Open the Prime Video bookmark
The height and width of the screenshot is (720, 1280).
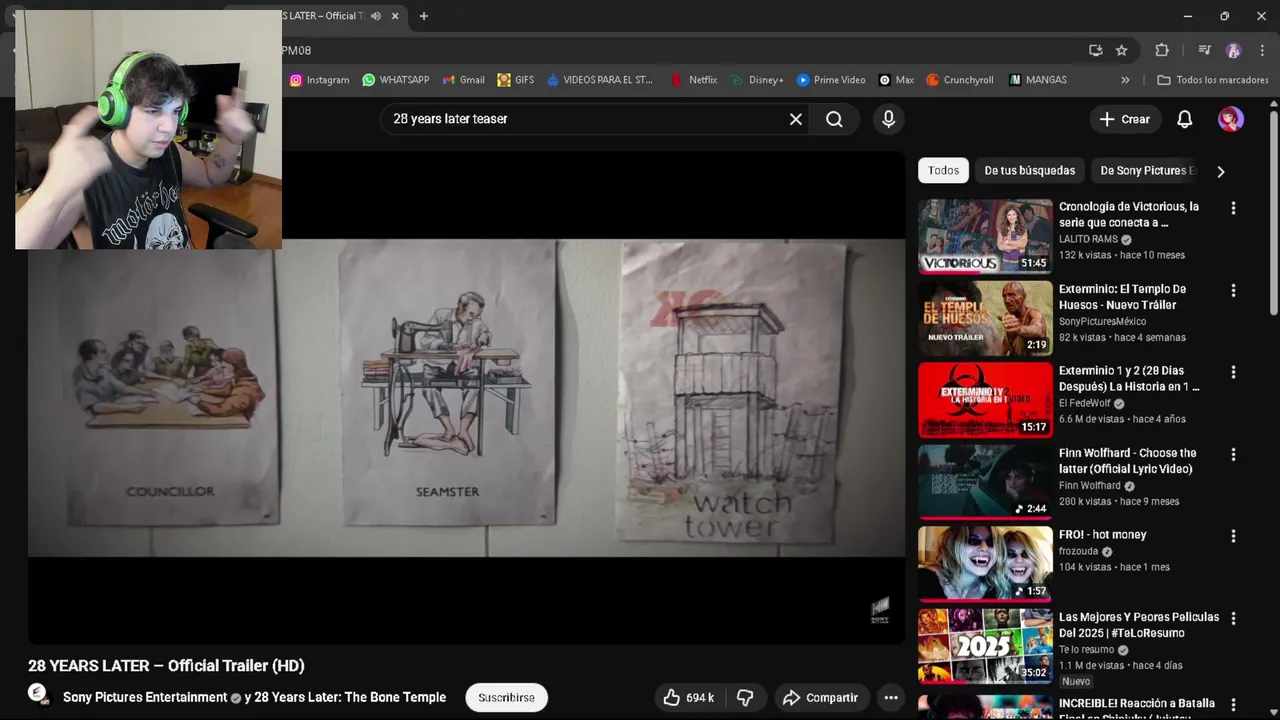(831, 80)
